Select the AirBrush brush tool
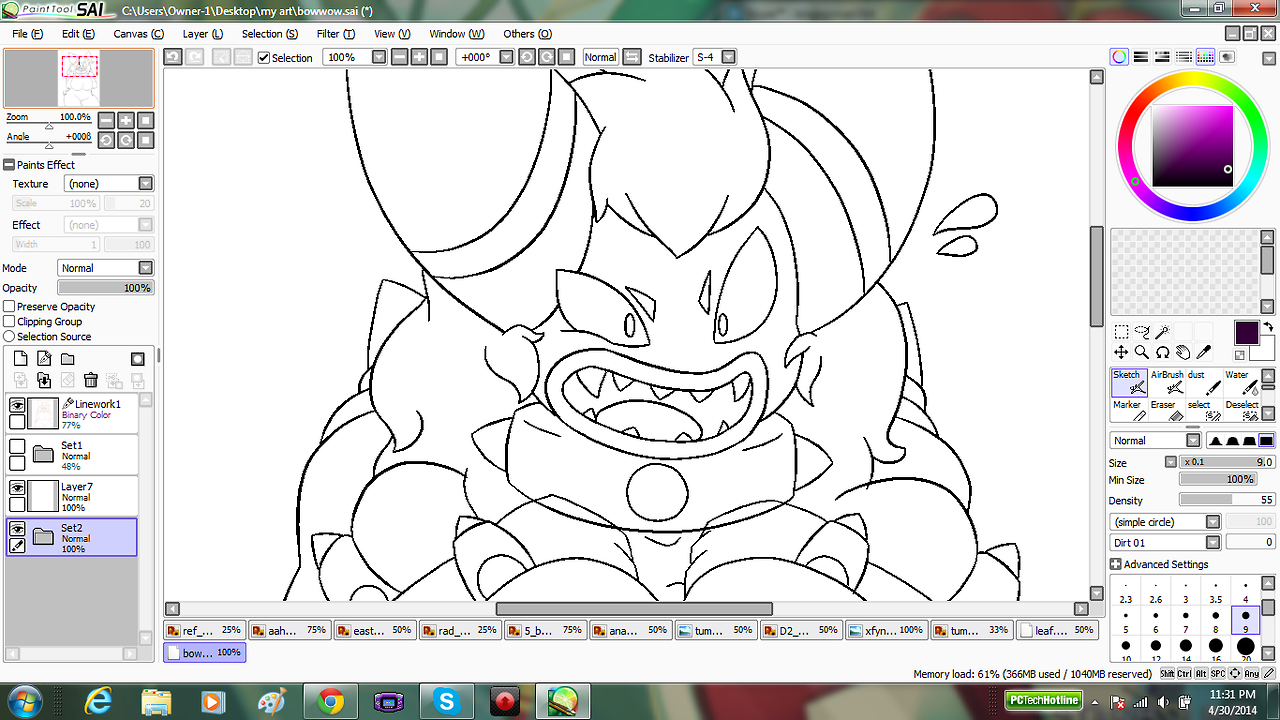The image size is (1280, 720). pos(1166,382)
